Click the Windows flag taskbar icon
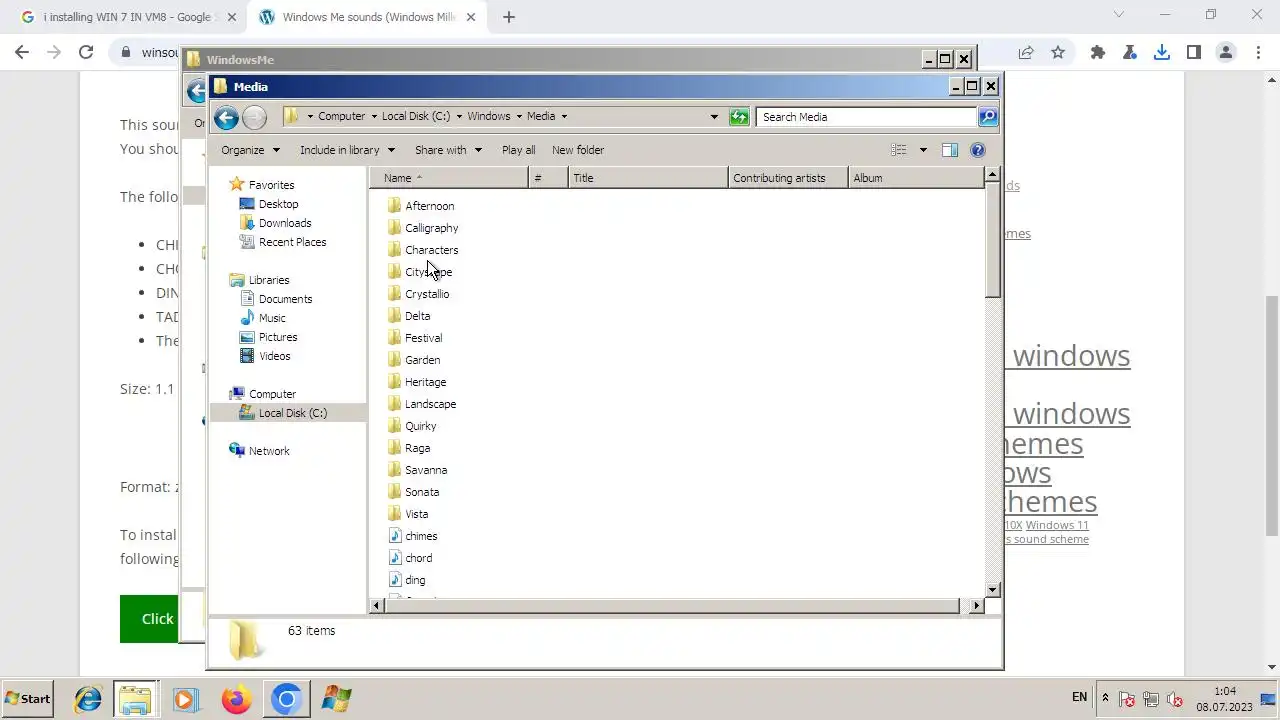This screenshot has height=720, width=1280. [x=336, y=699]
